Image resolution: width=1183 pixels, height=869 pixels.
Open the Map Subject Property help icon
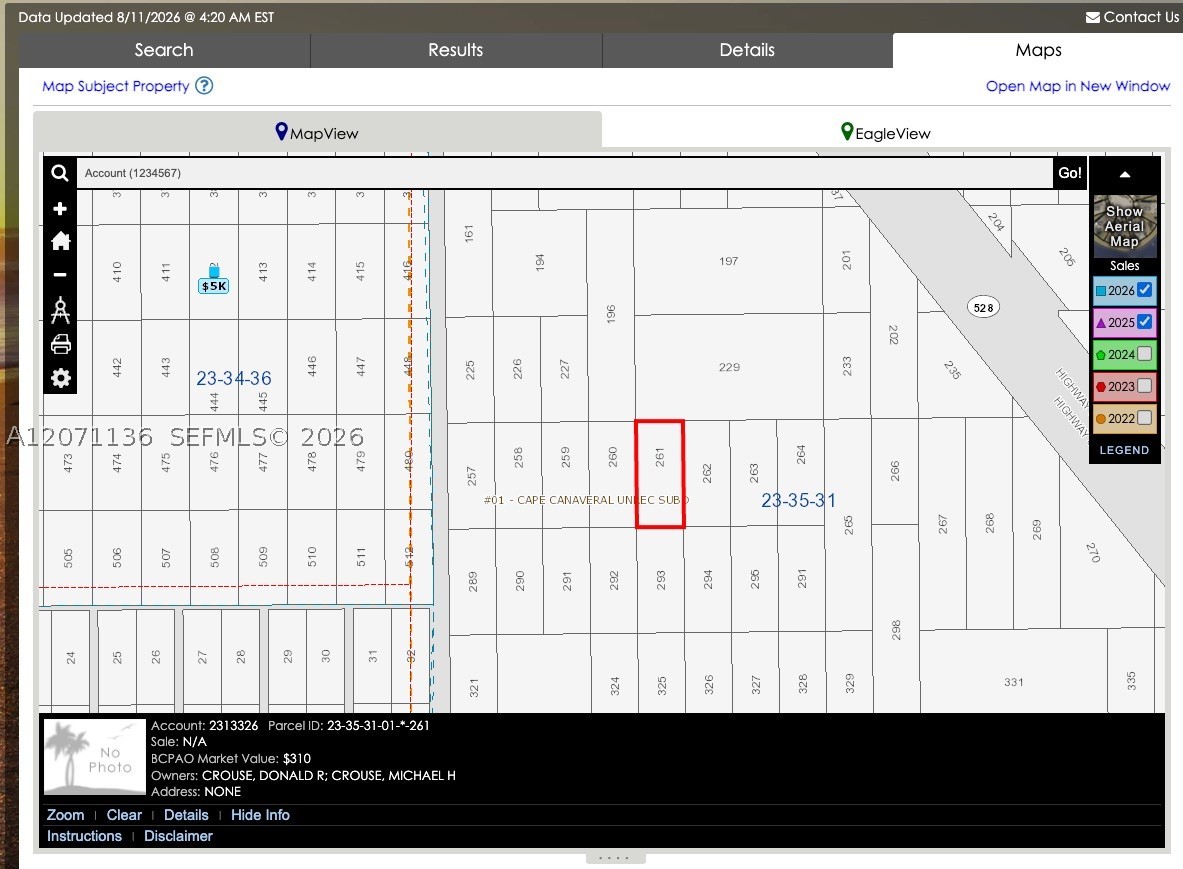pos(204,85)
